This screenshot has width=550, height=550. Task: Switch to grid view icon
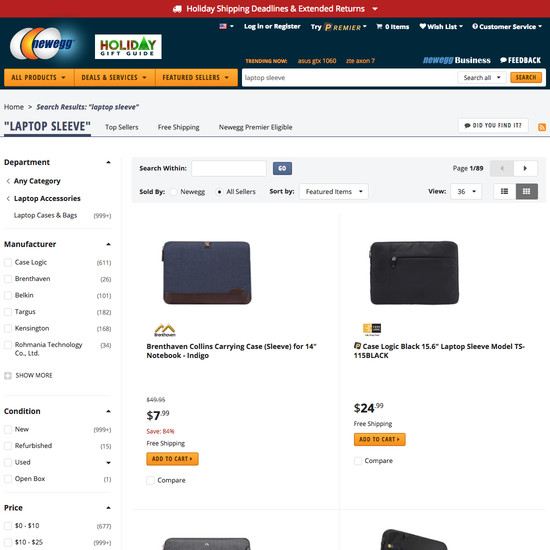526,192
